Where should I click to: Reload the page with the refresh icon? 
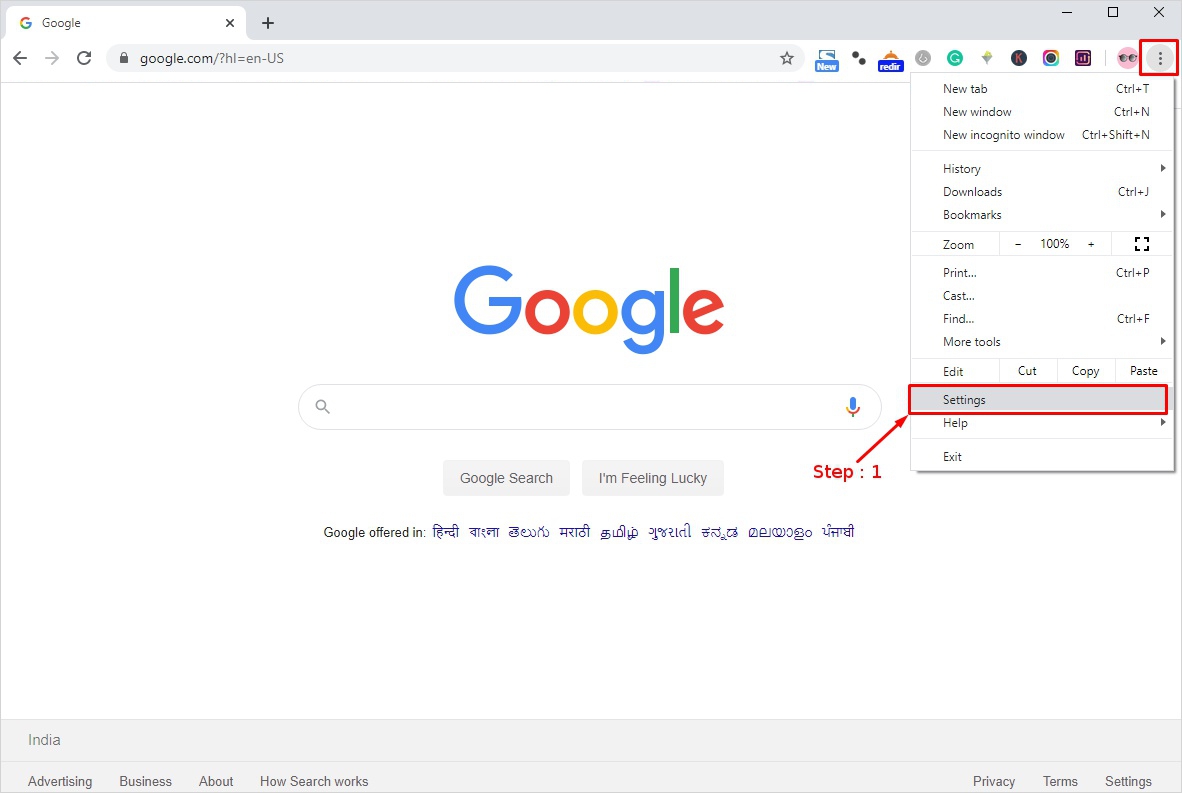pos(84,58)
